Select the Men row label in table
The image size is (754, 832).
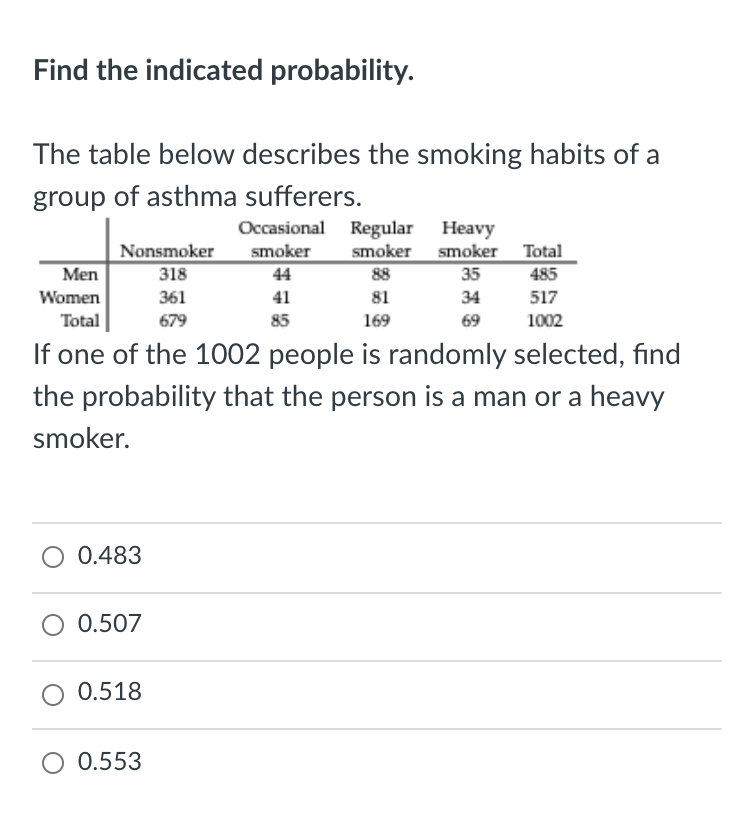point(81,275)
